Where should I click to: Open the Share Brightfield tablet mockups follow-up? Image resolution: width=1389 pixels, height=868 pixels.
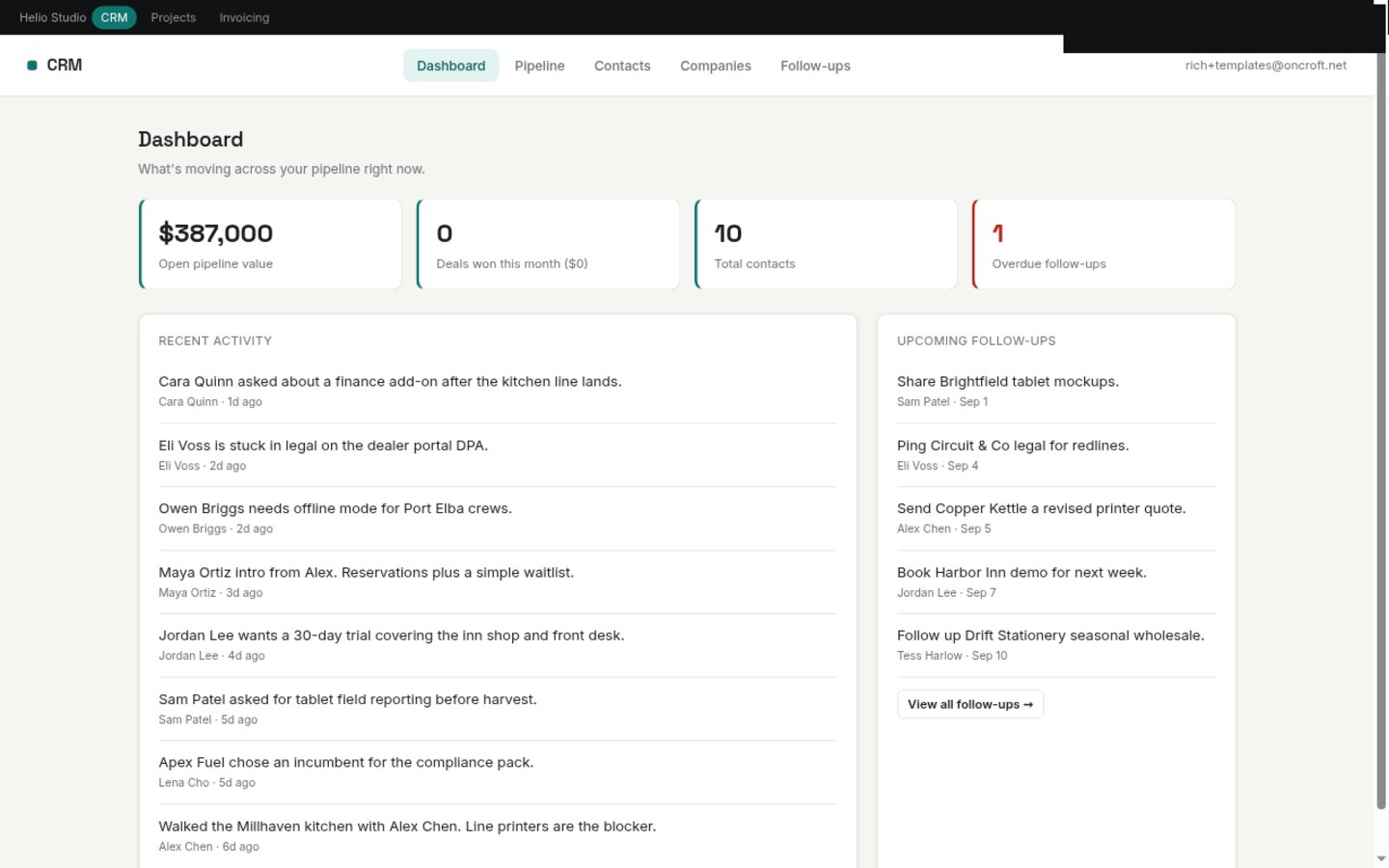1056,391
